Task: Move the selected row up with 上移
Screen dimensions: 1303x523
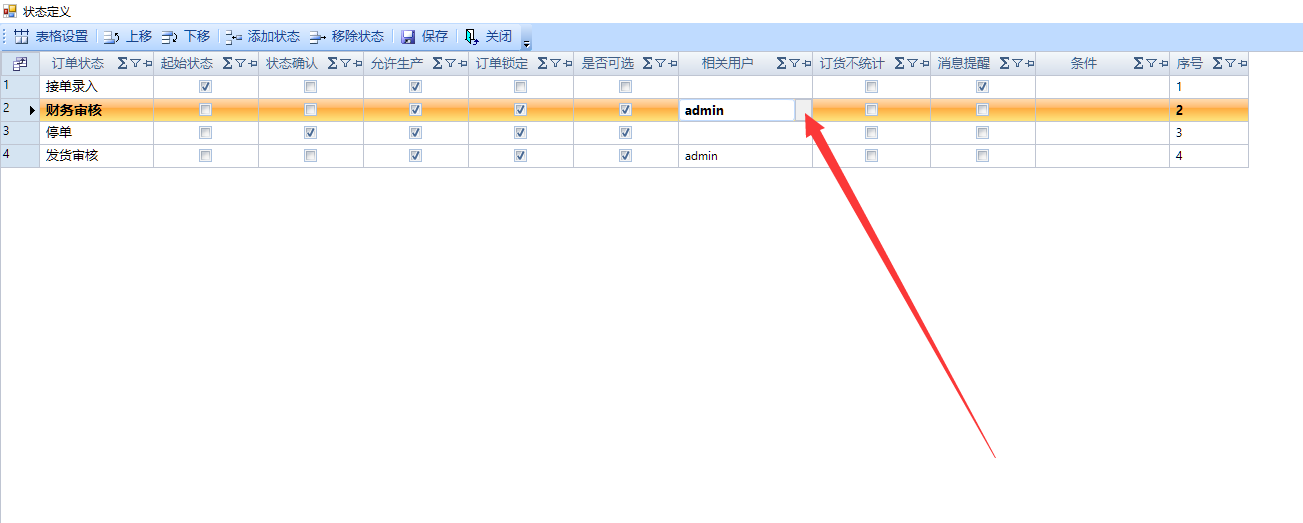Action: pyautogui.click(x=127, y=37)
